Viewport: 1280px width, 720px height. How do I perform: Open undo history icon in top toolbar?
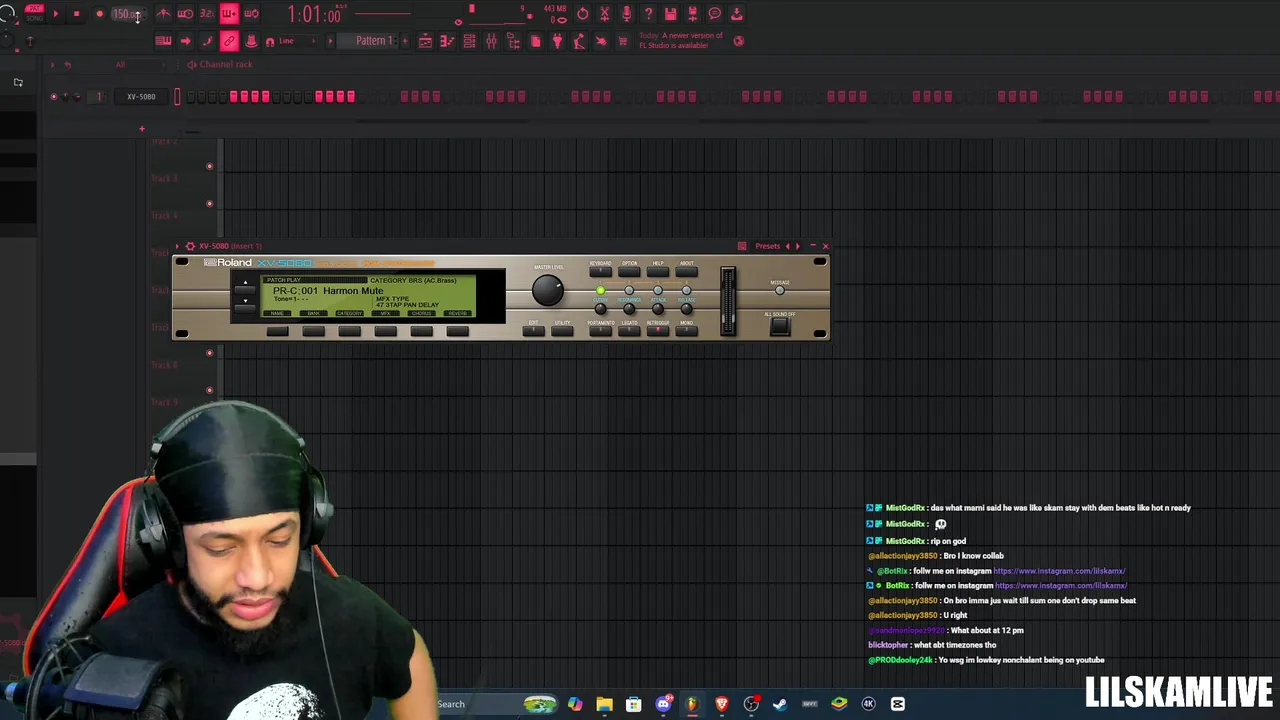click(583, 14)
